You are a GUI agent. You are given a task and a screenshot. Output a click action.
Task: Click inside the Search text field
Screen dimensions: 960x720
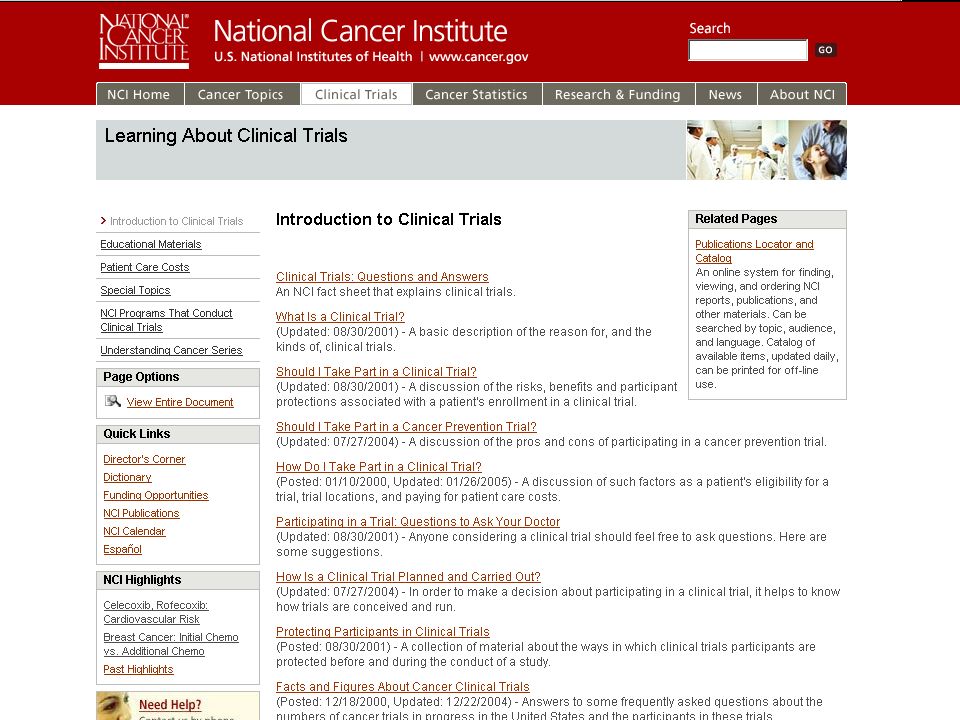748,50
